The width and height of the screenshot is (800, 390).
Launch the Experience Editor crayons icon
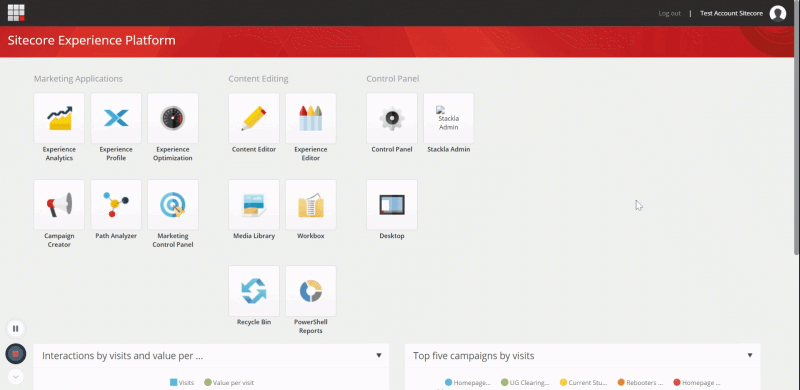click(311, 118)
